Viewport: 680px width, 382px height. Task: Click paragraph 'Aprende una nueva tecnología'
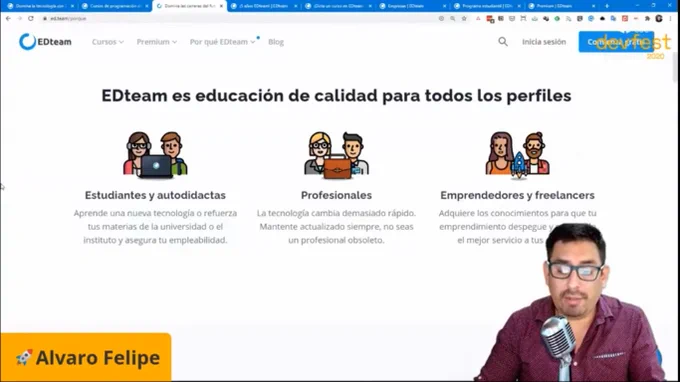155,226
